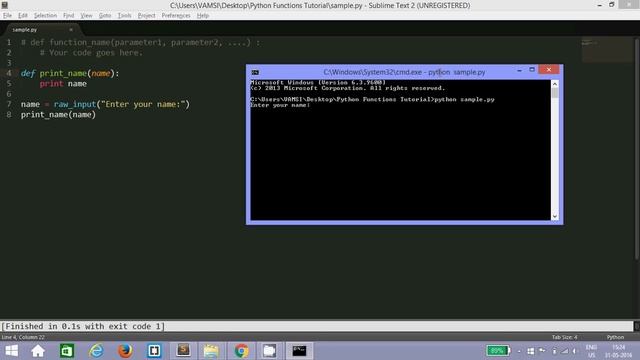Click the 'Enter your name:' prompt in cmd
640x360 pixels.
pyautogui.click(x=280, y=105)
